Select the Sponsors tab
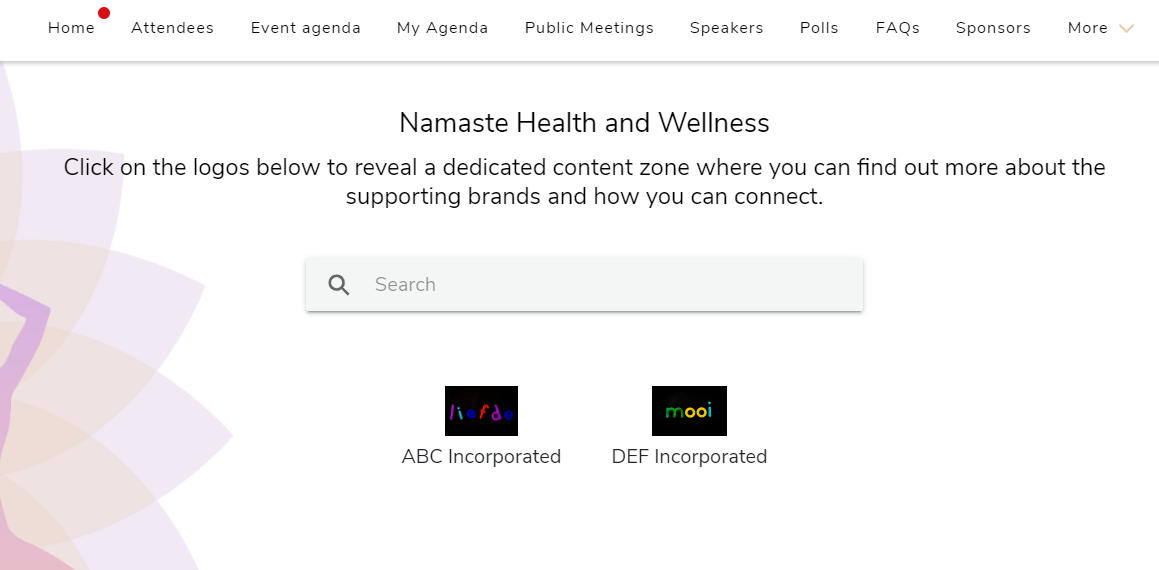The height and width of the screenshot is (570, 1159). coord(993,28)
